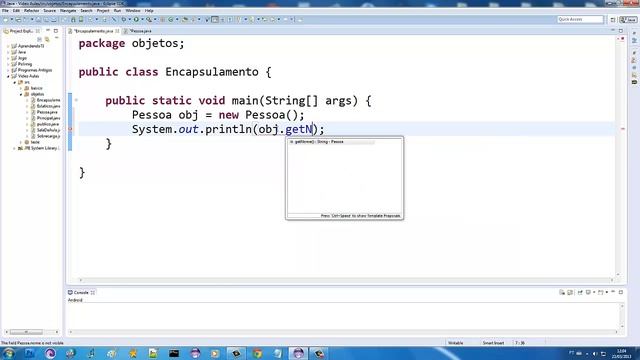Screen dimensions: 640x360
Task: Open the File menu
Action: [x=5, y=11]
